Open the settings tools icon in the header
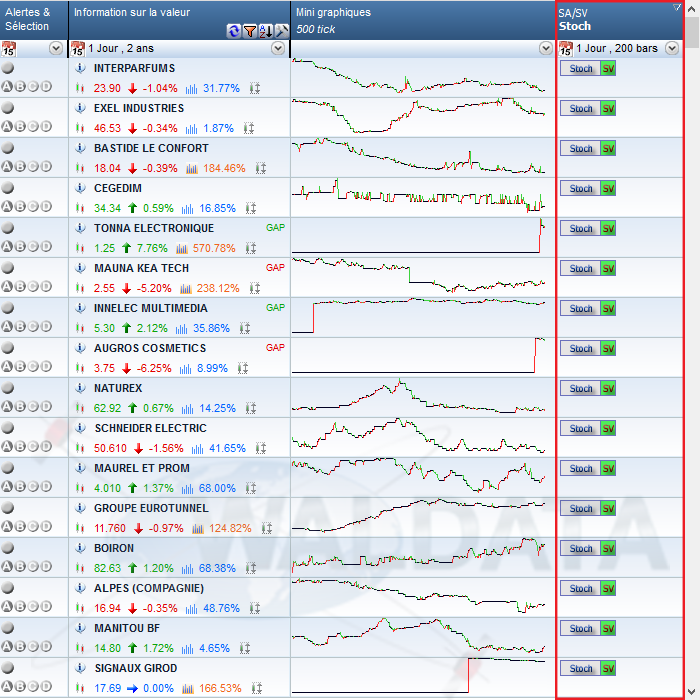Viewport: 700px width, 700px height. (282, 31)
